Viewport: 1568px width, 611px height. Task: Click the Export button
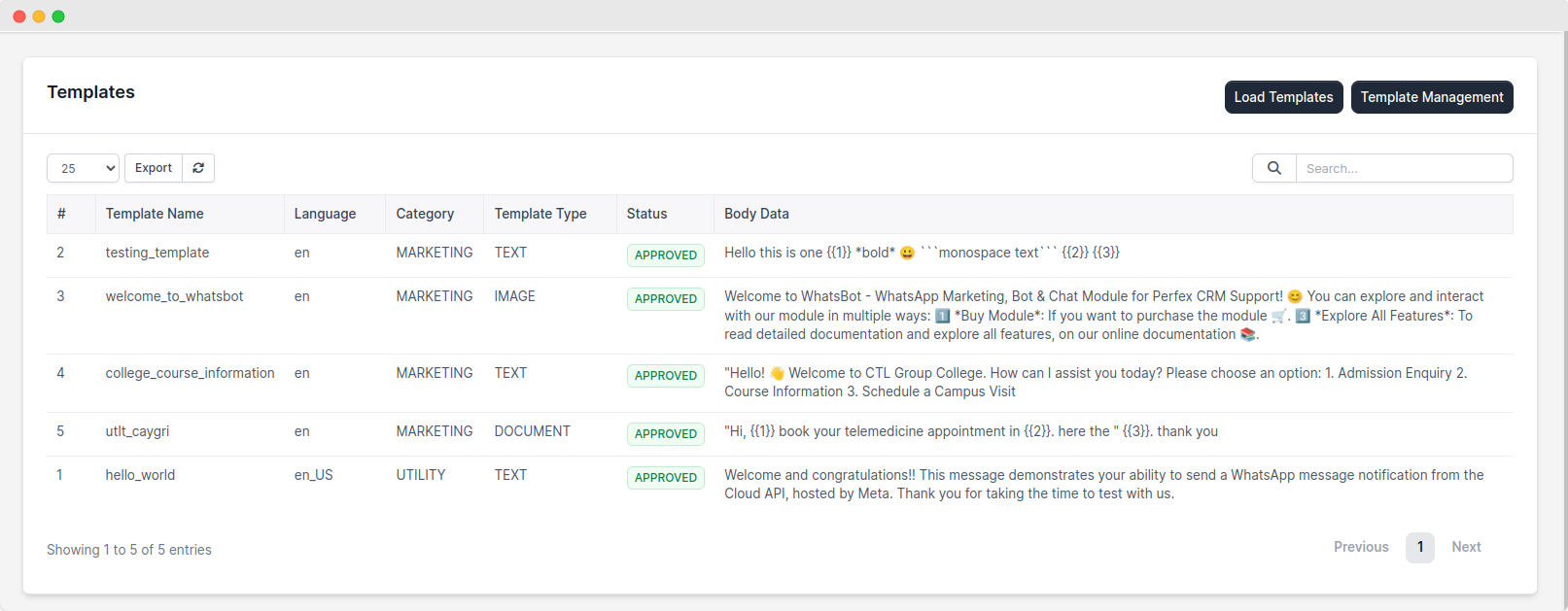pyautogui.click(x=154, y=168)
